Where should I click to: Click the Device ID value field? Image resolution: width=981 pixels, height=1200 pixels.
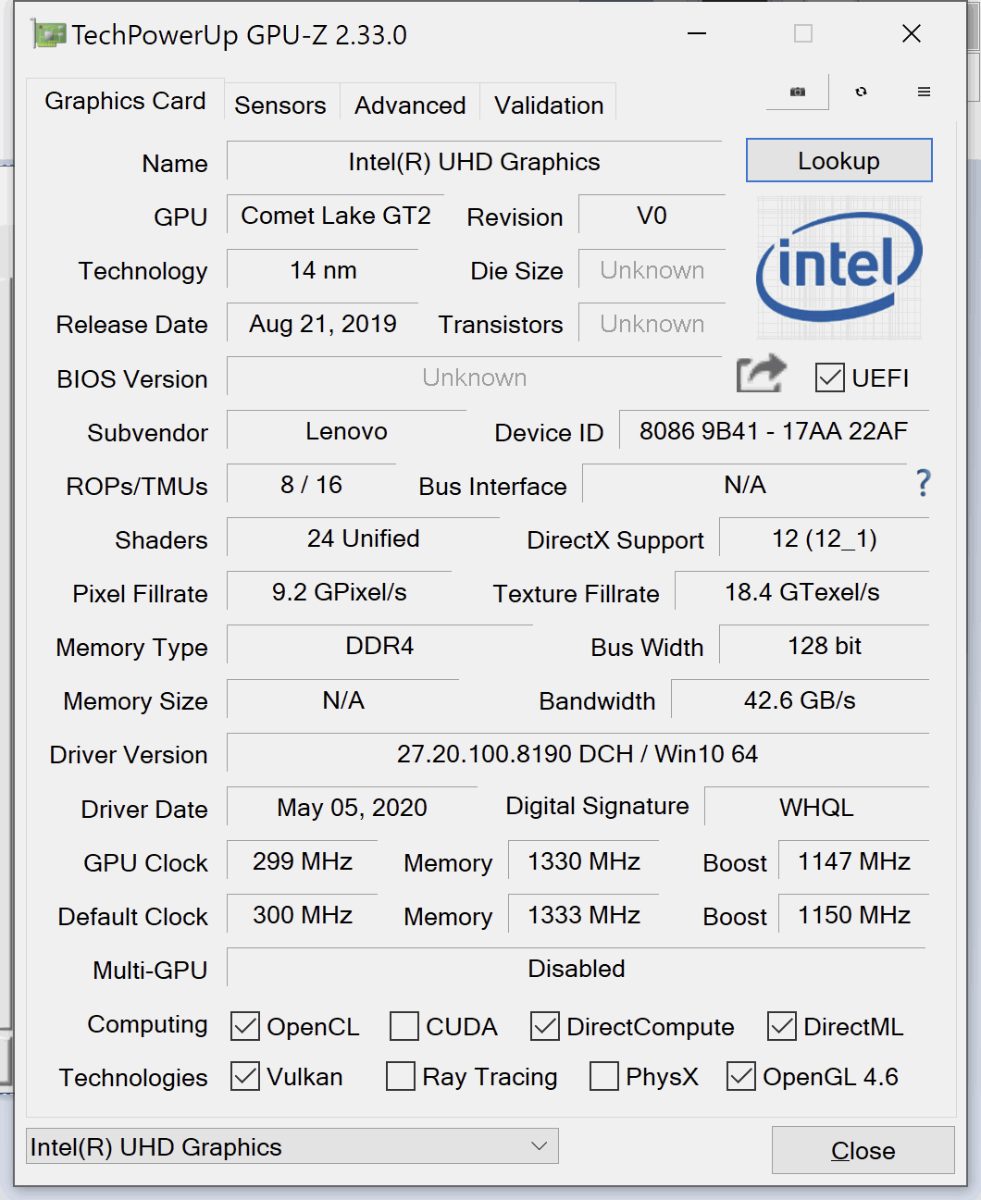[773, 431]
